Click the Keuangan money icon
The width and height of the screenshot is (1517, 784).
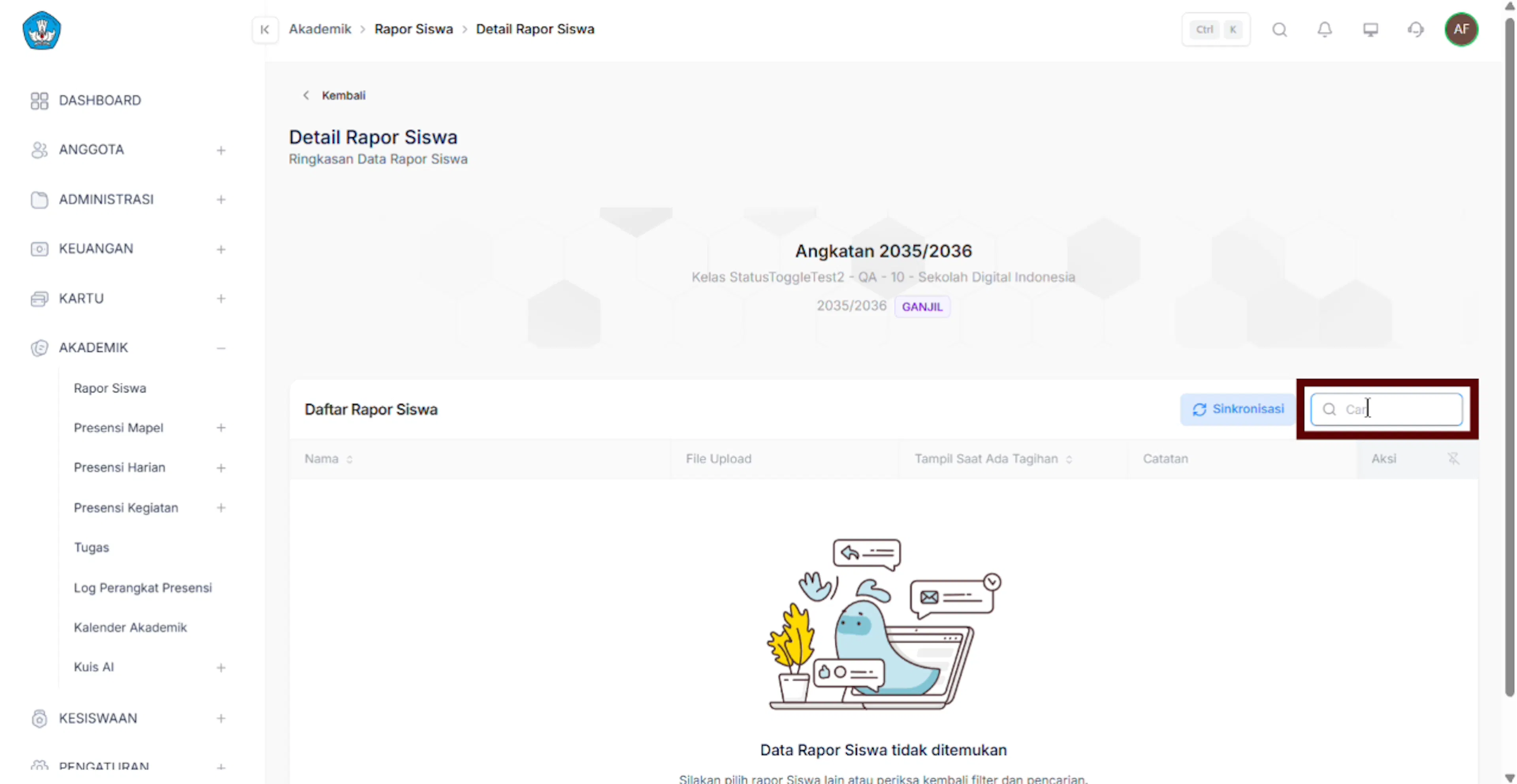coord(39,249)
